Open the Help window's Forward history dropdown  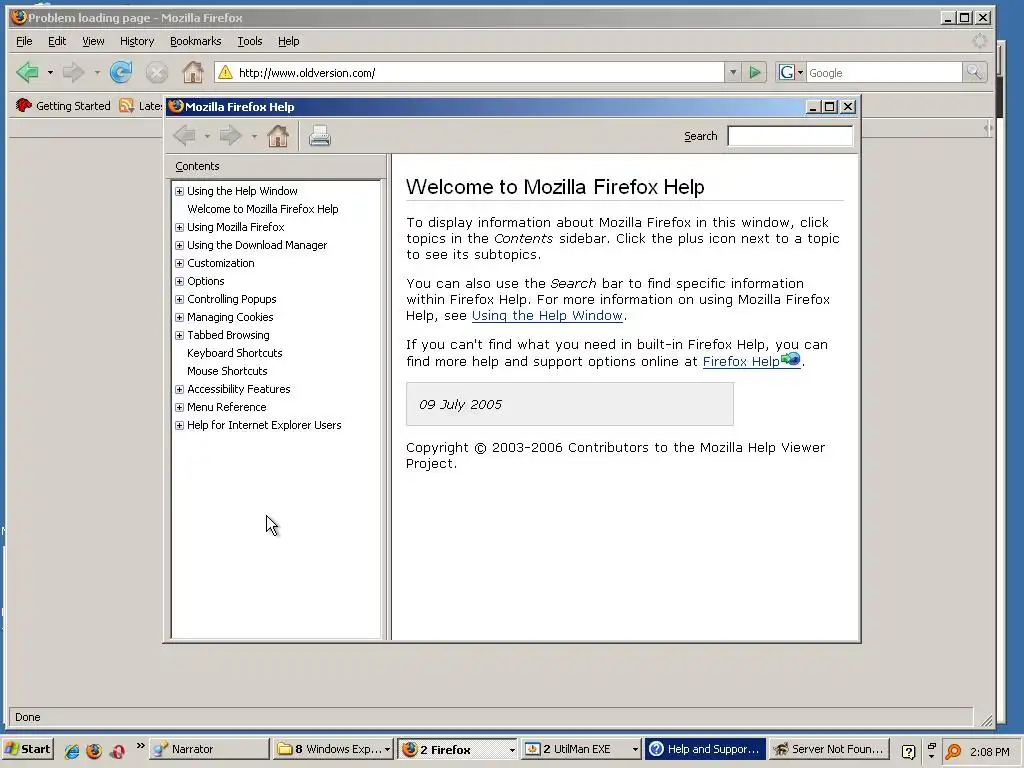click(254, 136)
